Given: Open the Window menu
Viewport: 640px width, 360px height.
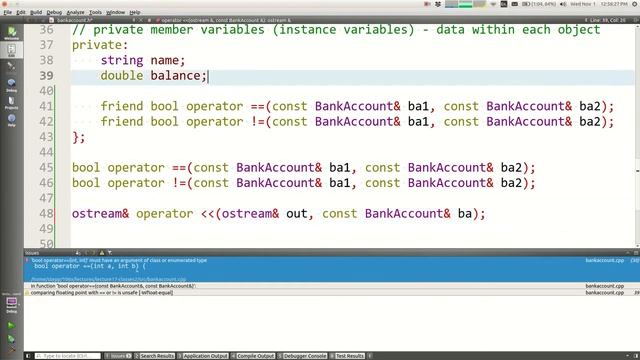Looking at the screenshot, I should [x=116, y=12].
